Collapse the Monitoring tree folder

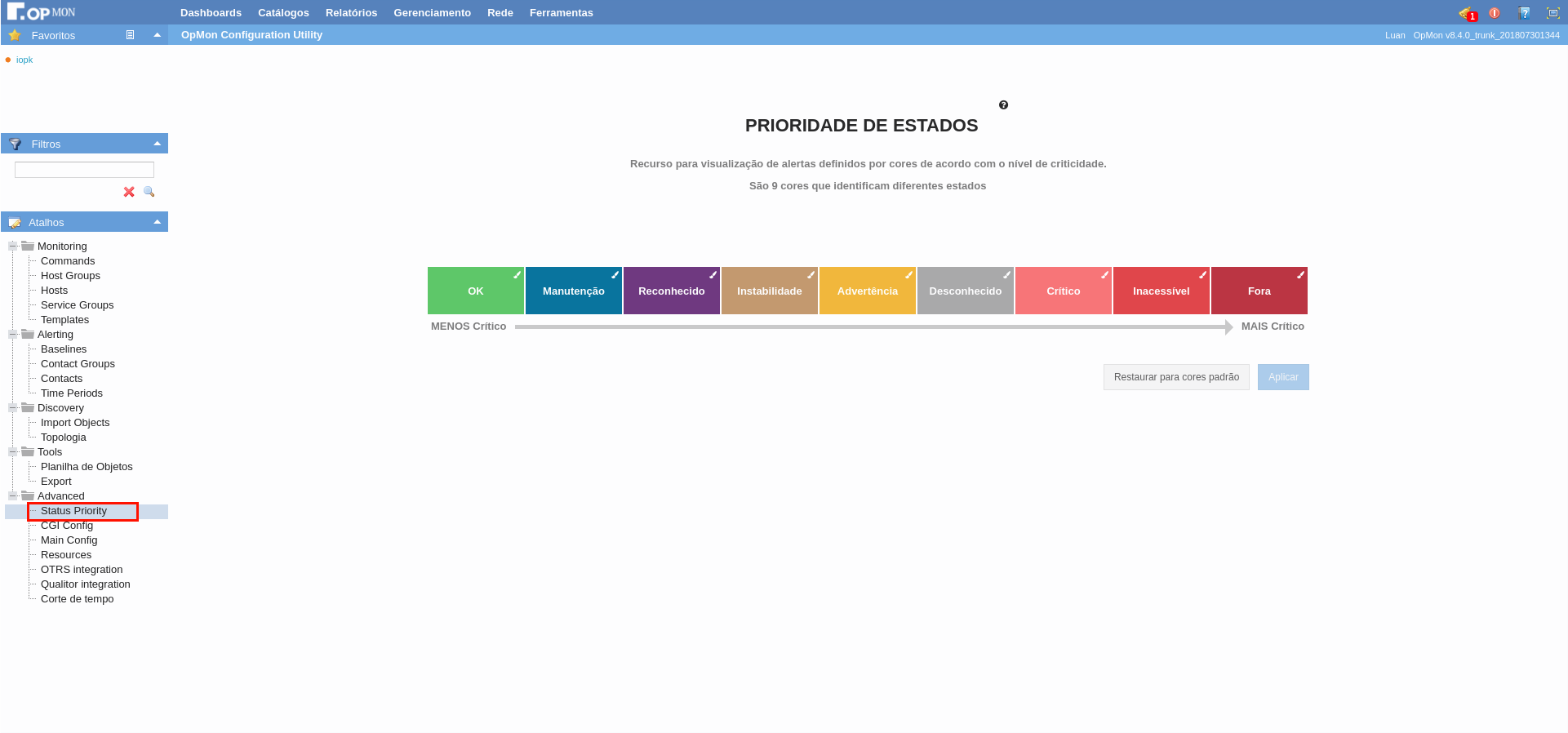pos(13,247)
